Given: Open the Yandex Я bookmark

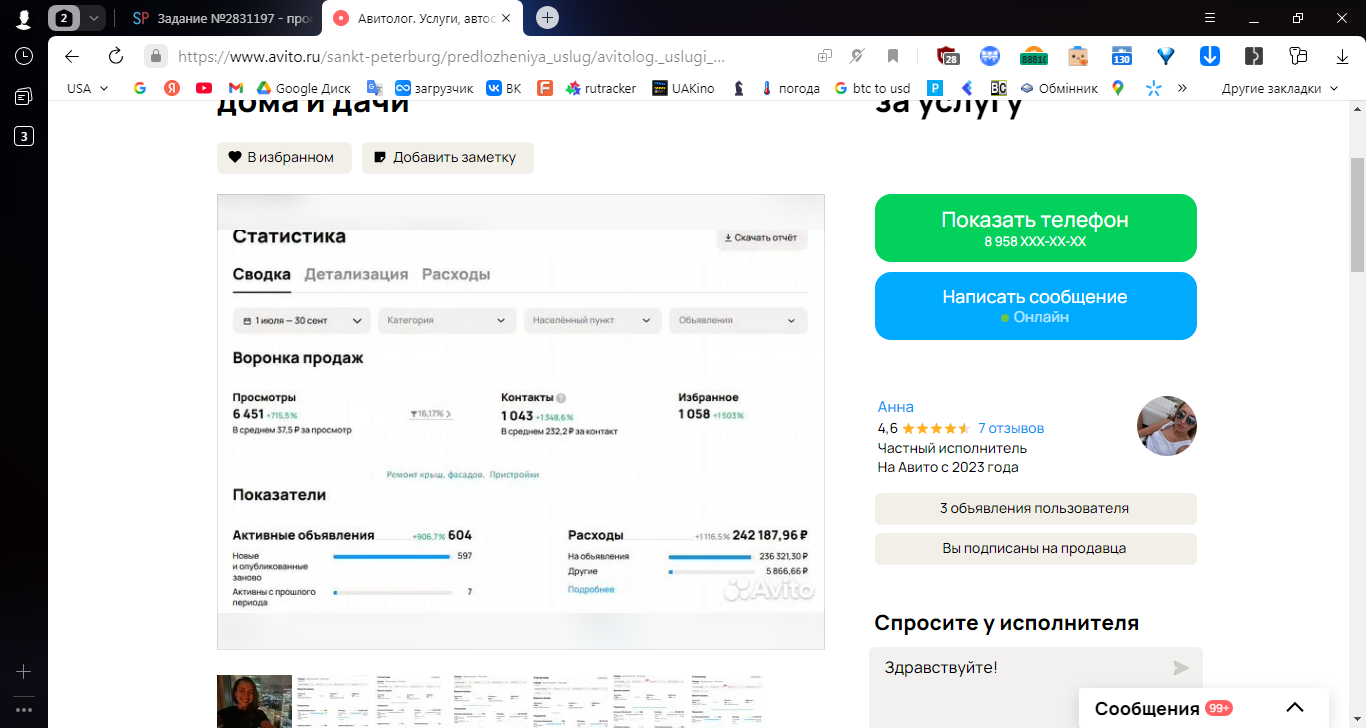Looking at the screenshot, I should tap(172, 88).
